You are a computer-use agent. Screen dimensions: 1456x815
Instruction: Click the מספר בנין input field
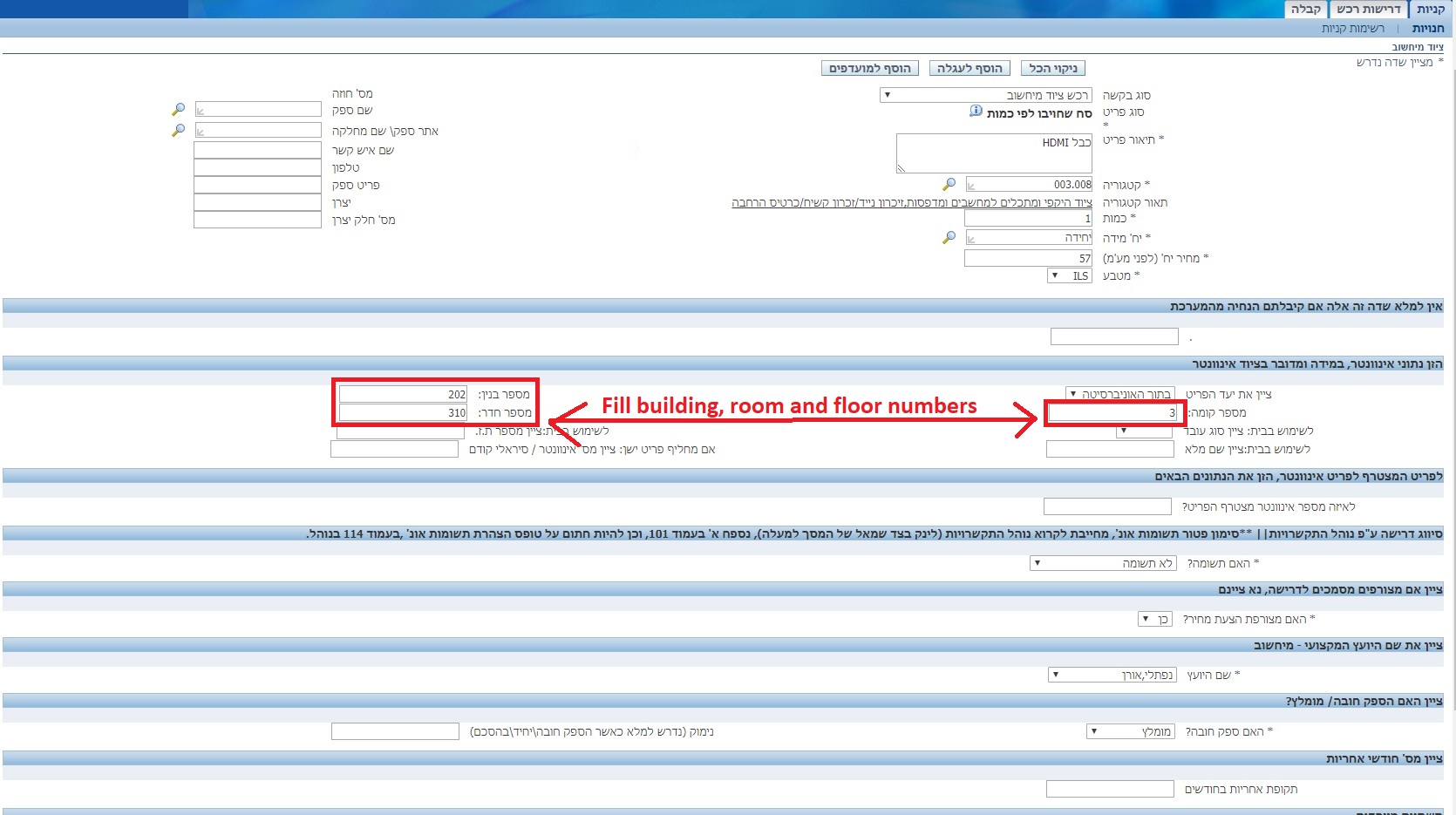point(403,394)
